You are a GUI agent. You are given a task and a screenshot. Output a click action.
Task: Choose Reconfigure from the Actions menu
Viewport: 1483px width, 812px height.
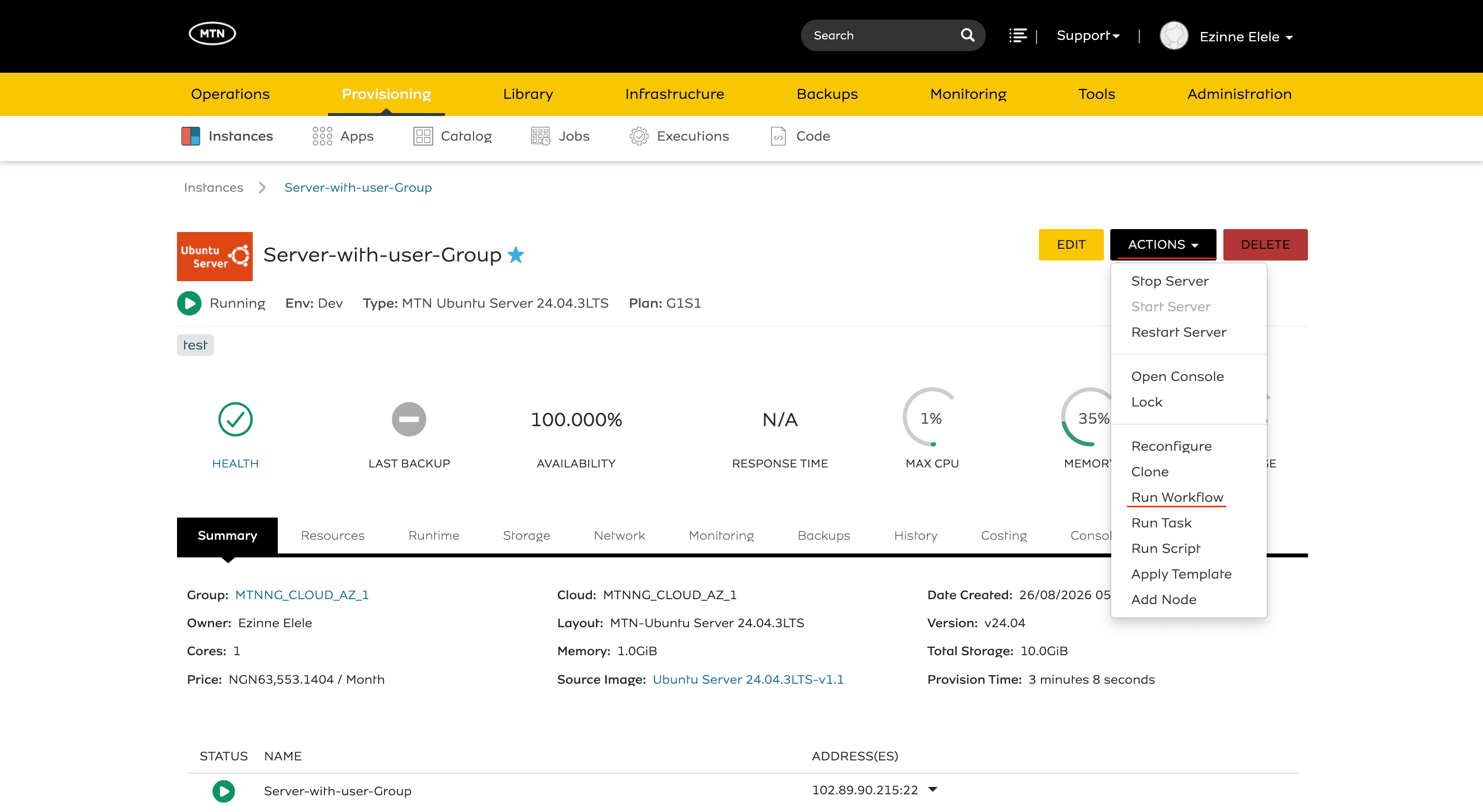[x=1172, y=447]
